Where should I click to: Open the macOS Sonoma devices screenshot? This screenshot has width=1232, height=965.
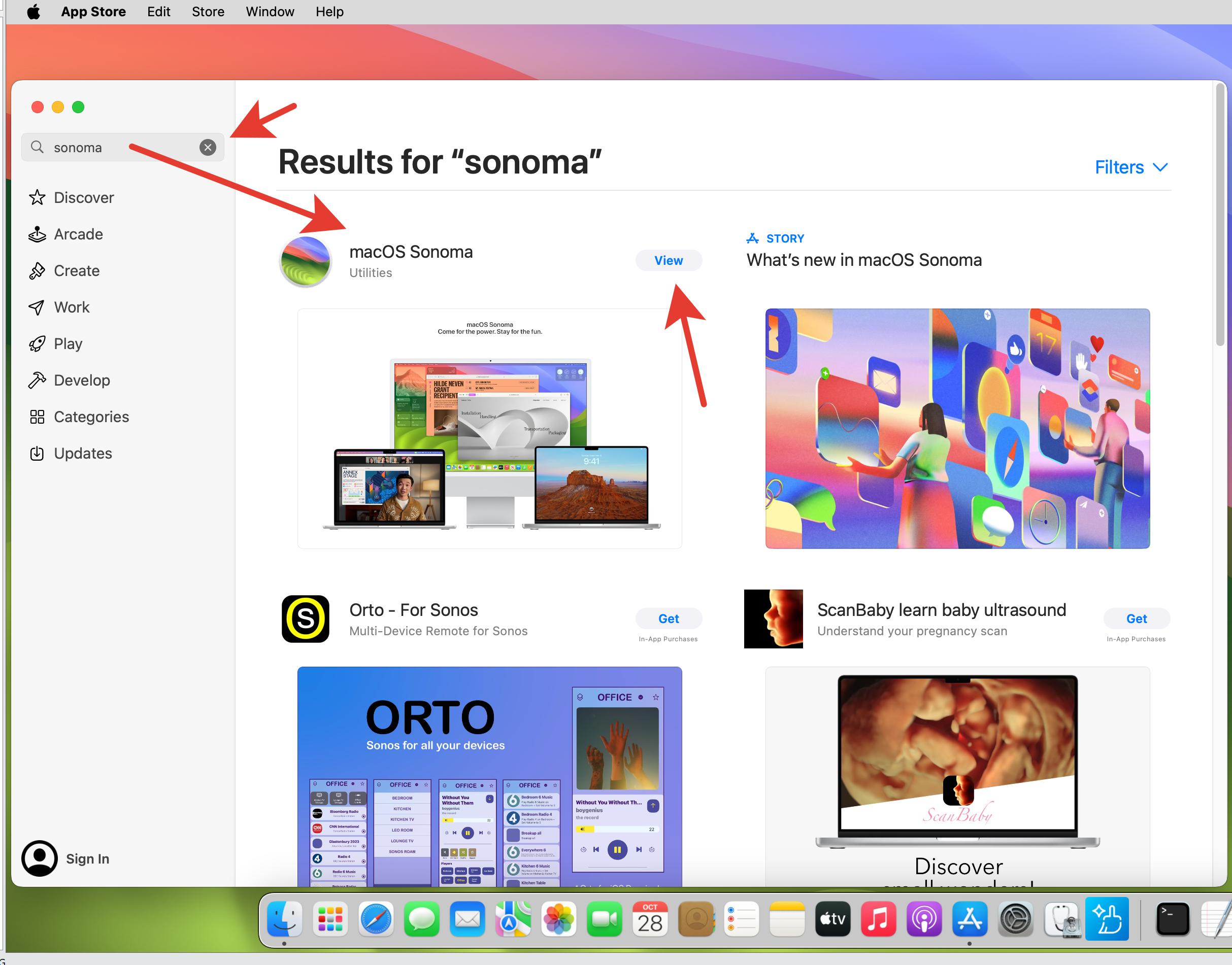[x=489, y=429]
